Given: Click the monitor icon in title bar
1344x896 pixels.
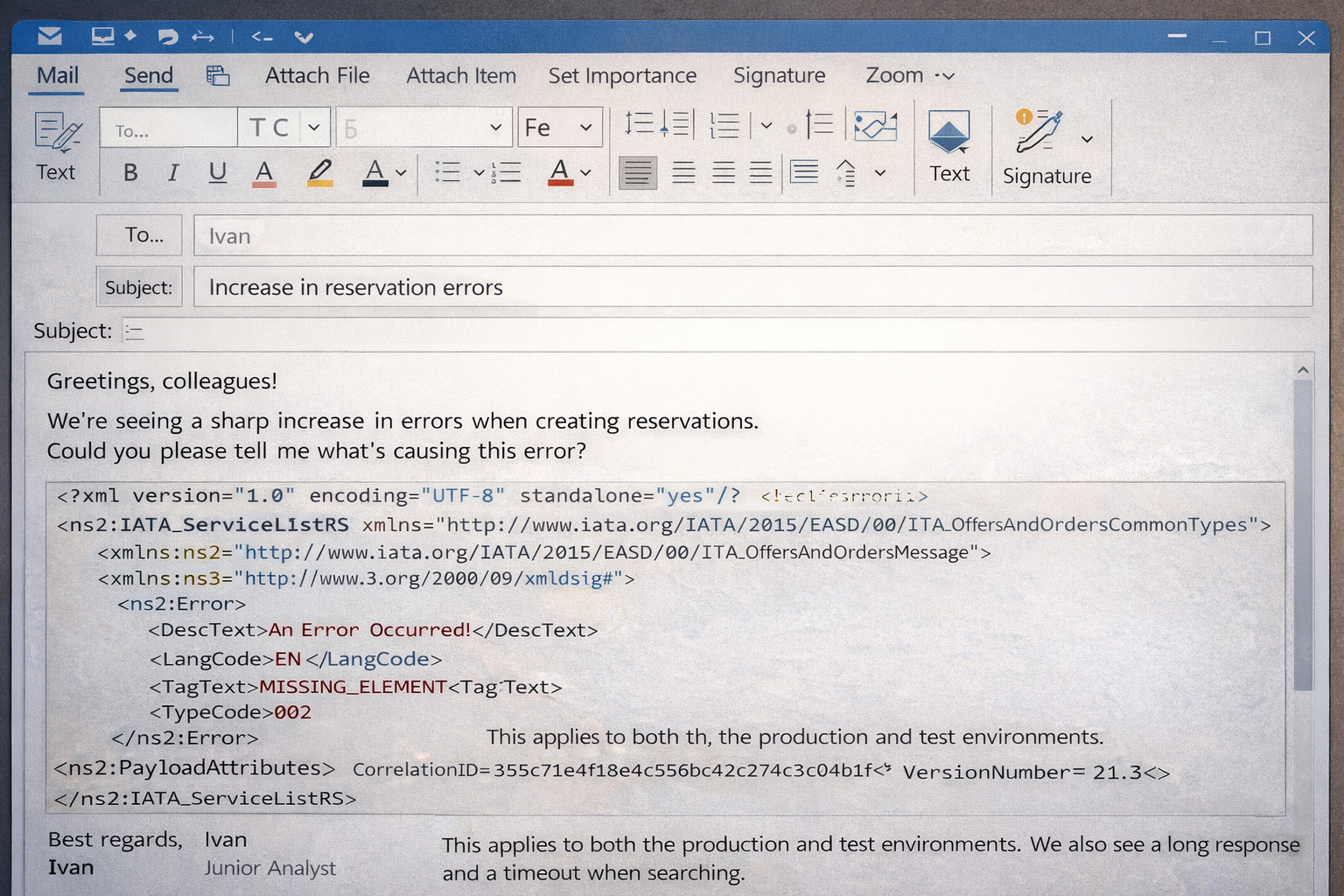Looking at the screenshot, I should tap(103, 36).
